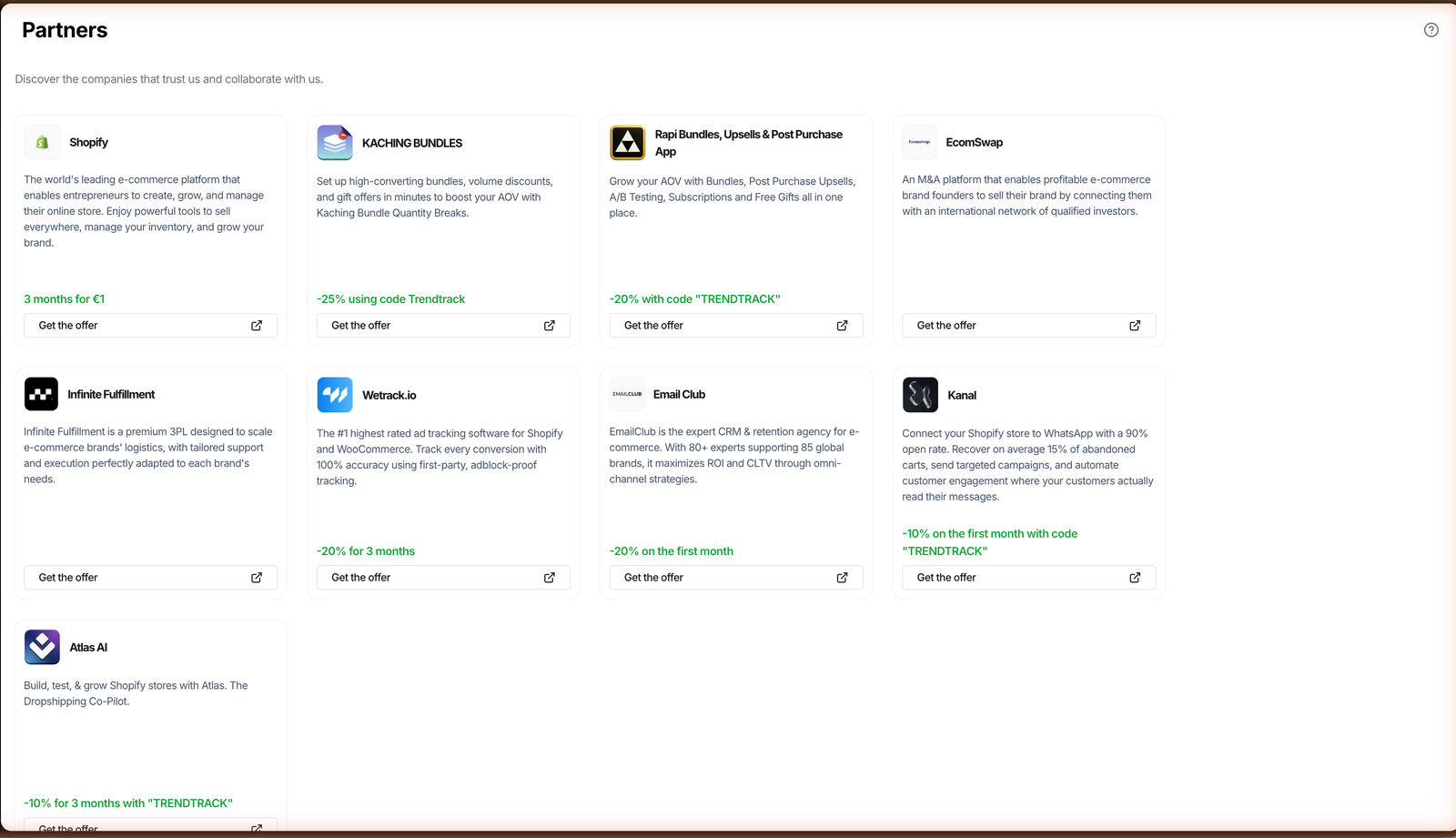Click the Infinite Fulfillment title text
Viewport: 1456px width, 838px height.
click(111, 395)
